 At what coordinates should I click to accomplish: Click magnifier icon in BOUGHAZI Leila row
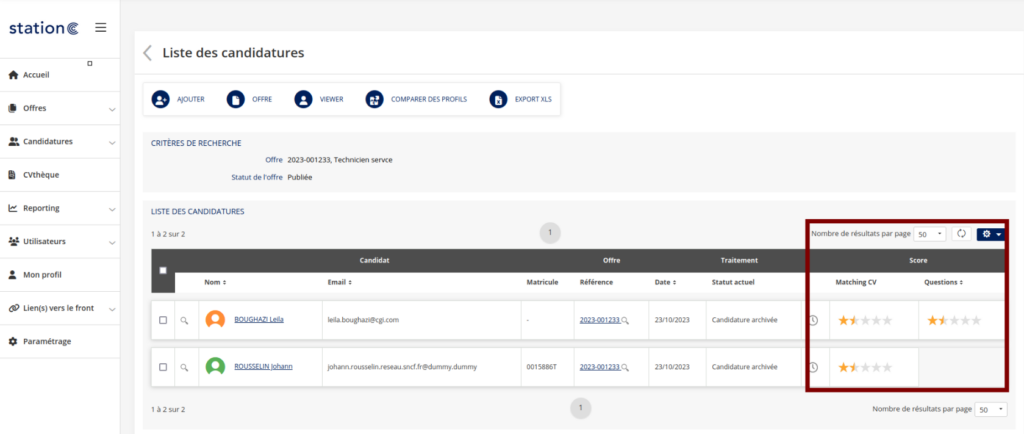coord(184,320)
